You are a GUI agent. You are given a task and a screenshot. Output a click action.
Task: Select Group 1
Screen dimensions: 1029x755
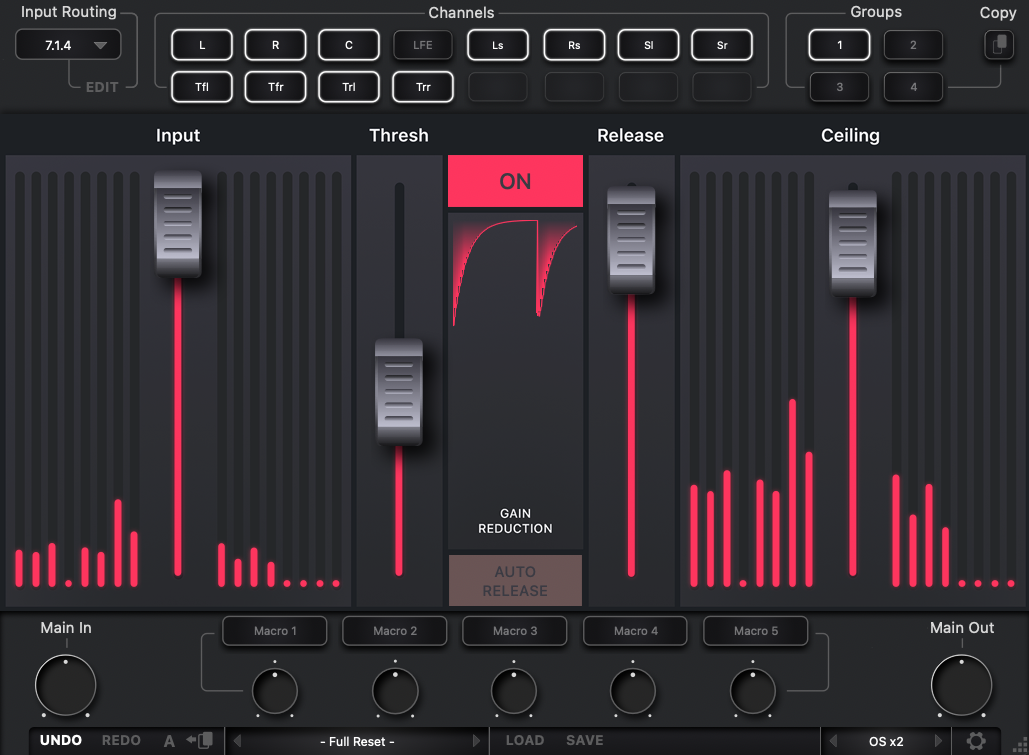(x=839, y=45)
